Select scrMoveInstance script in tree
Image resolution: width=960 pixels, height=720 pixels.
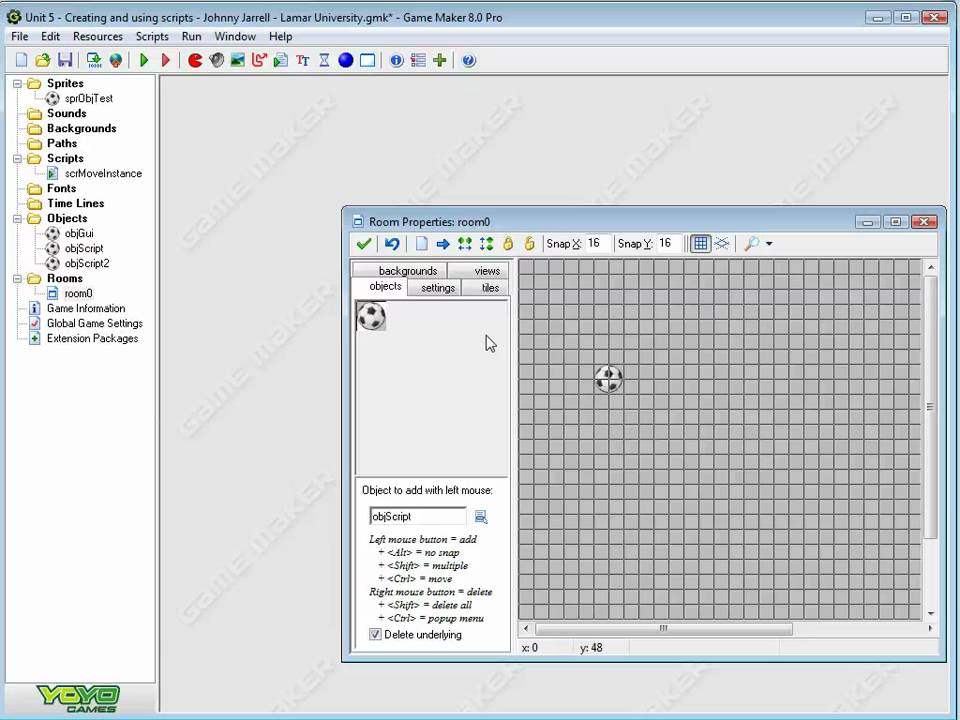[x=103, y=173]
